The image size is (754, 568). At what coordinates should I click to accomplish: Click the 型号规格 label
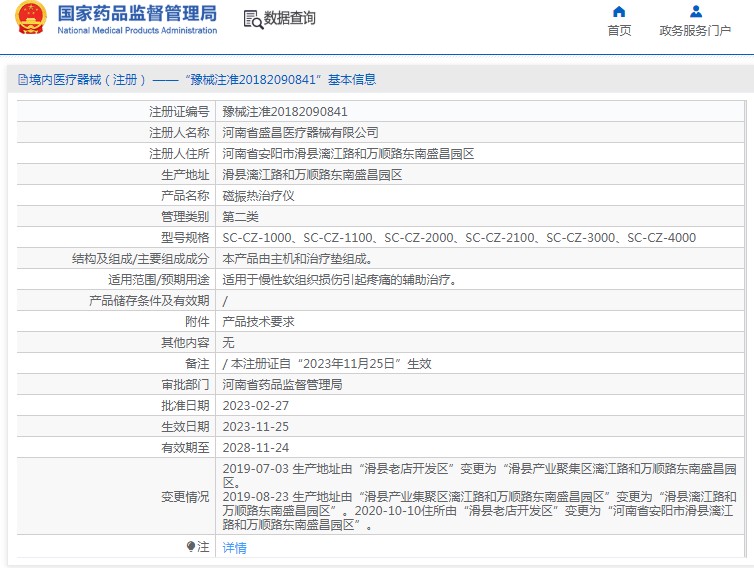185,238
